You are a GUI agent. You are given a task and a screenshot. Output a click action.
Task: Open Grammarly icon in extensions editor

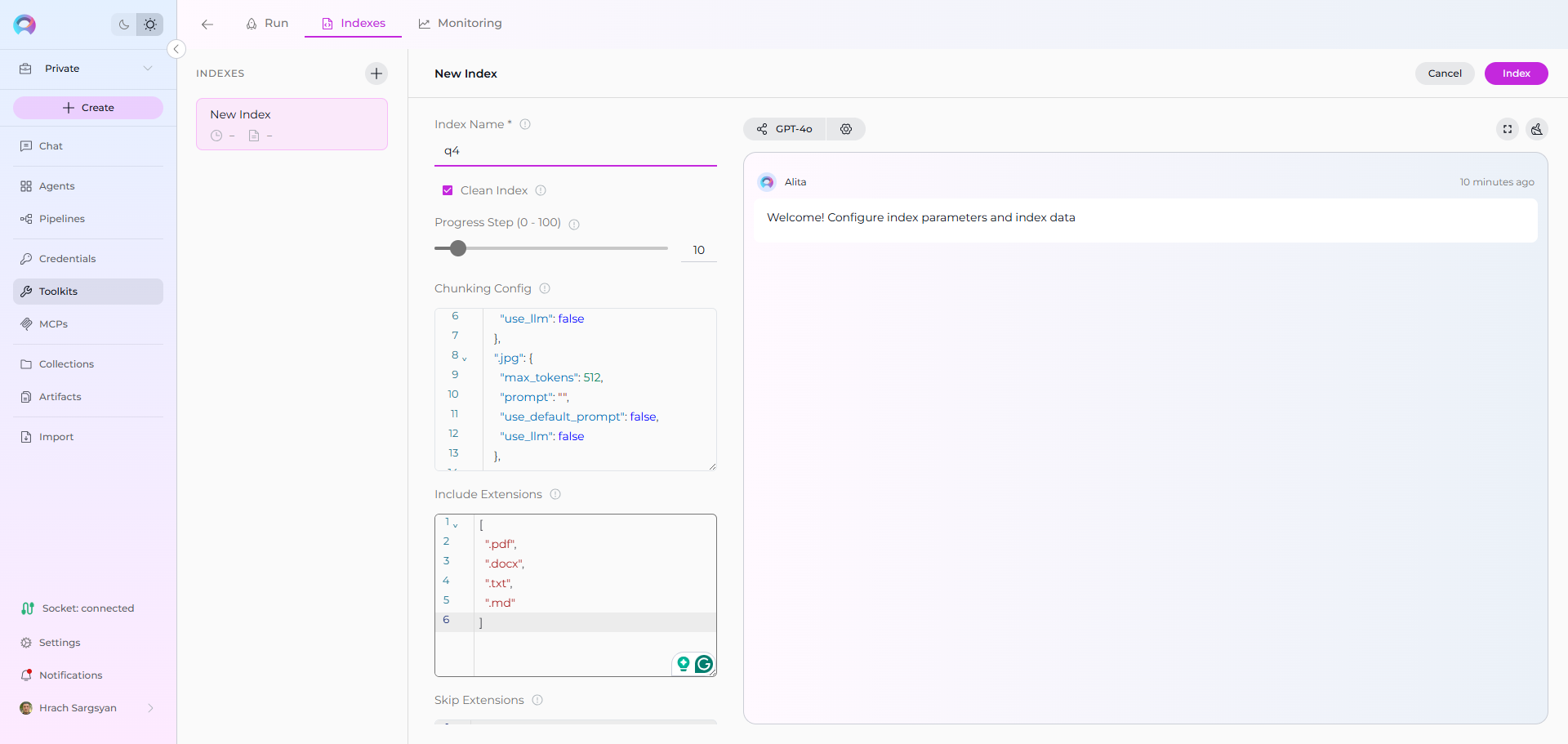pyautogui.click(x=704, y=664)
